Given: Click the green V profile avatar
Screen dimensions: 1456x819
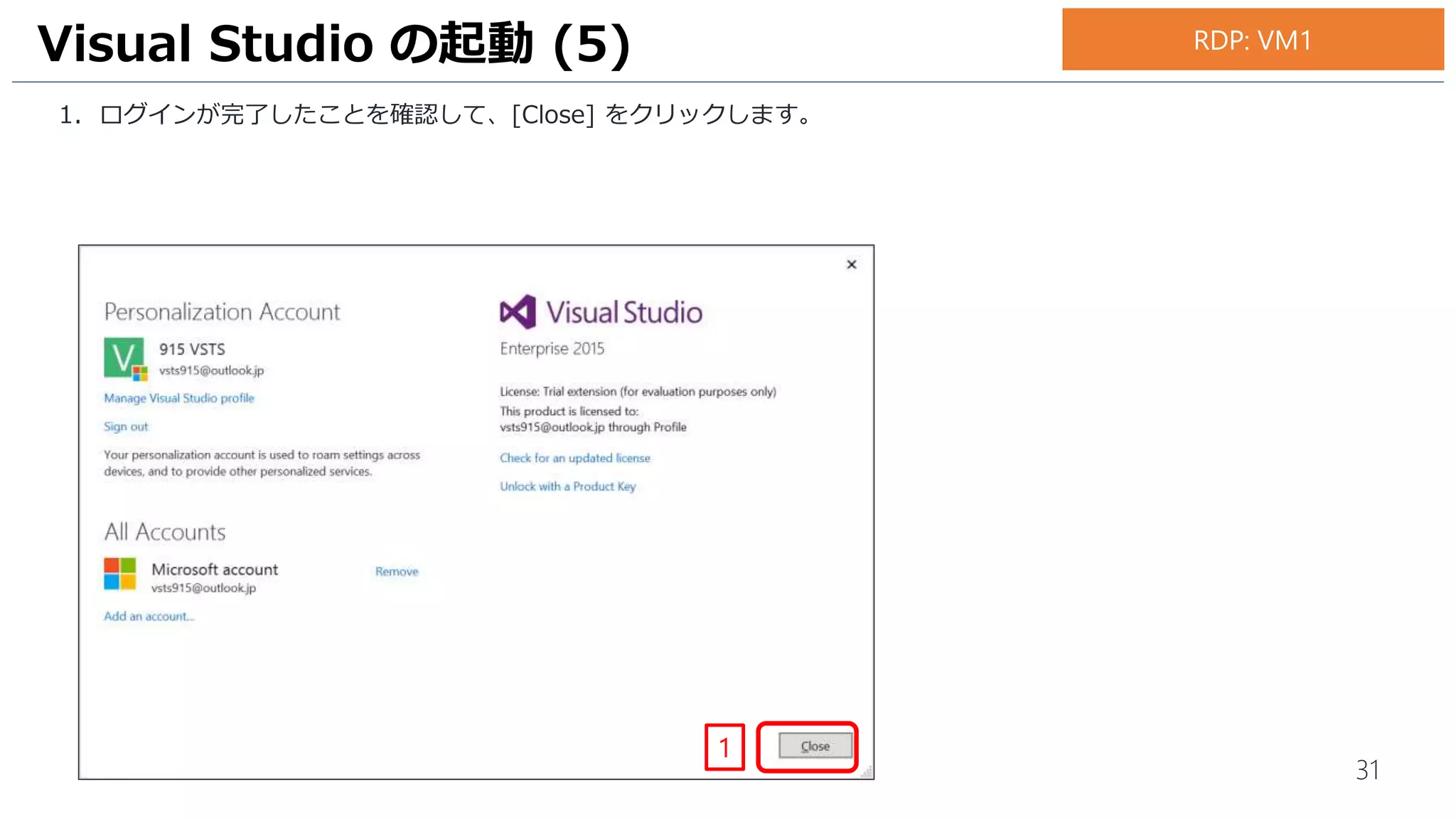Looking at the screenshot, I should pyautogui.click(x=124, y=358).
